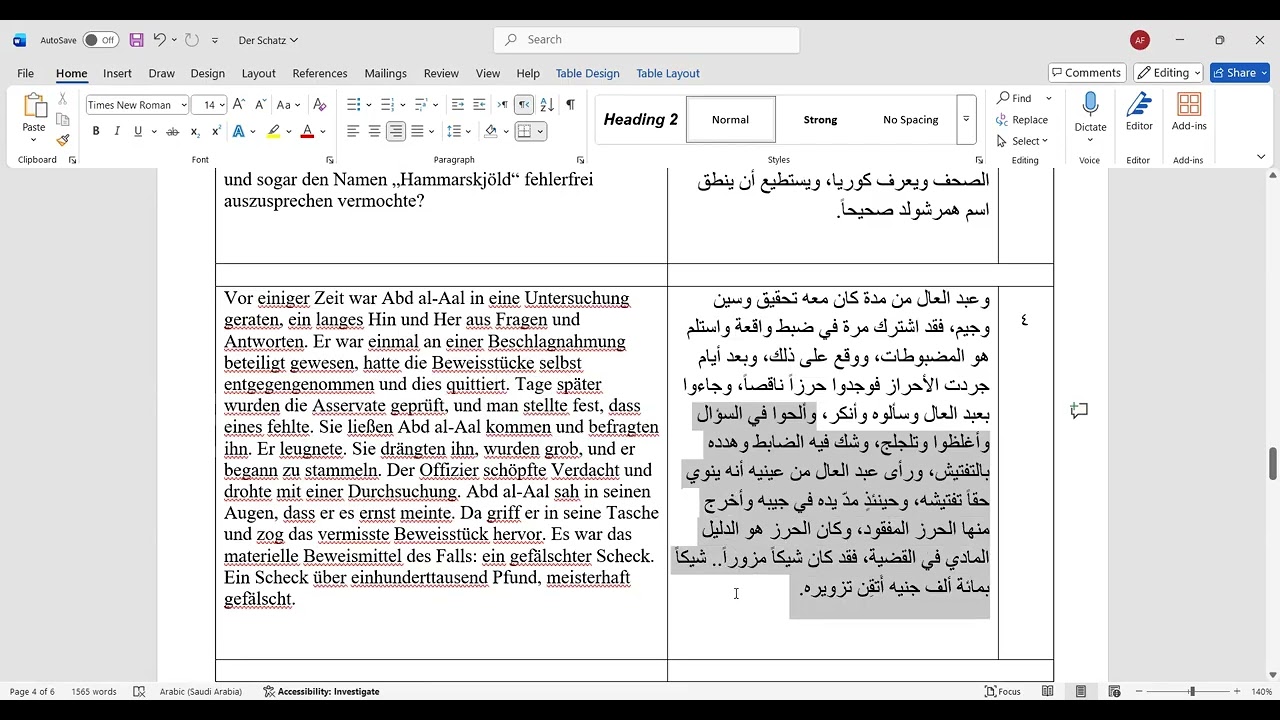The width and height of the screenshot is (1280, 720).
Task: Expand the Styles gallery arrow
Action: (966, 119)
